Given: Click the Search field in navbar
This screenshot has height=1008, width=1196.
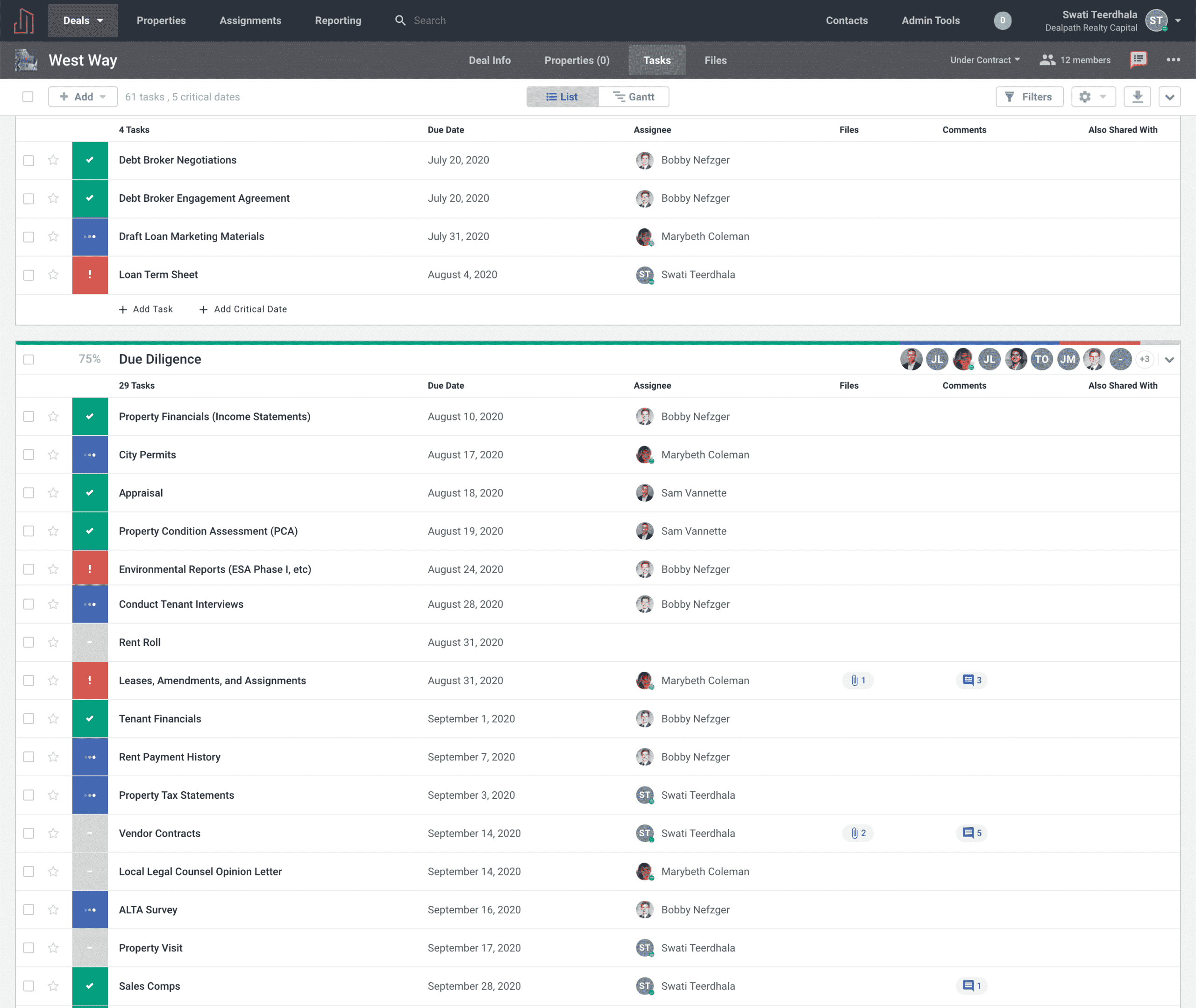Looking at the screenshot, I should (x=430, y=21).
